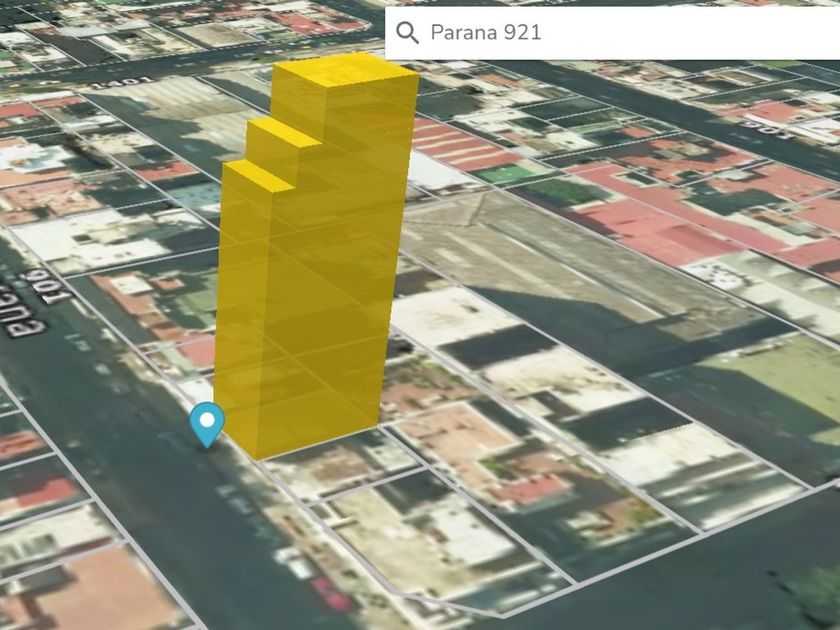The height and width of the screenshot is (630, 840).
Task: Select the top roof of the yellow tower
Action: click(346, 72)
